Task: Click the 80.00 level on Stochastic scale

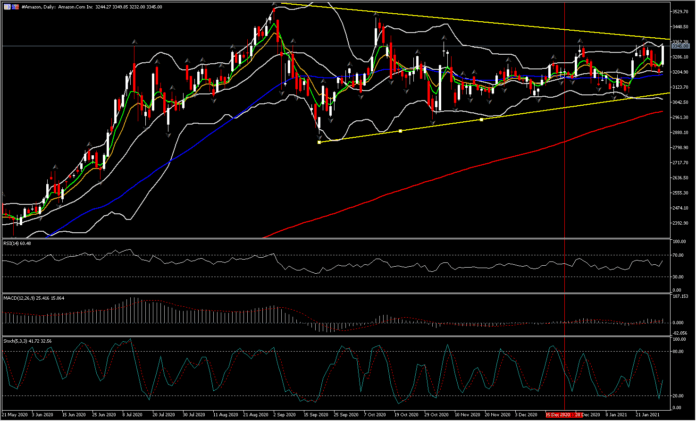Action: [678, 352]
